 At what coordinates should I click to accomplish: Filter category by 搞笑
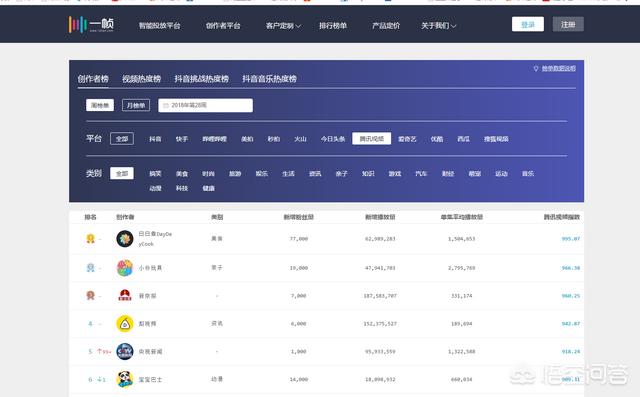[x=155, y=174]
